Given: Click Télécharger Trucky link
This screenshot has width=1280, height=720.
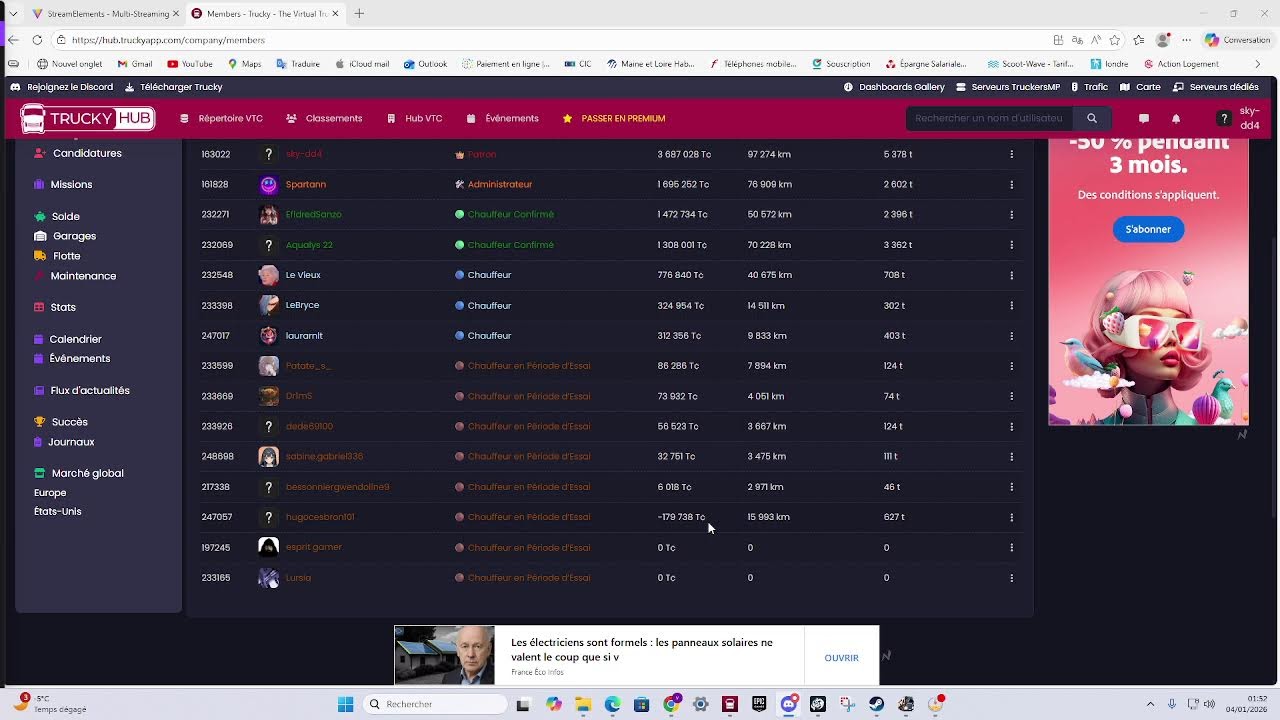Looking at the screenshot, I should coord(174,87).
